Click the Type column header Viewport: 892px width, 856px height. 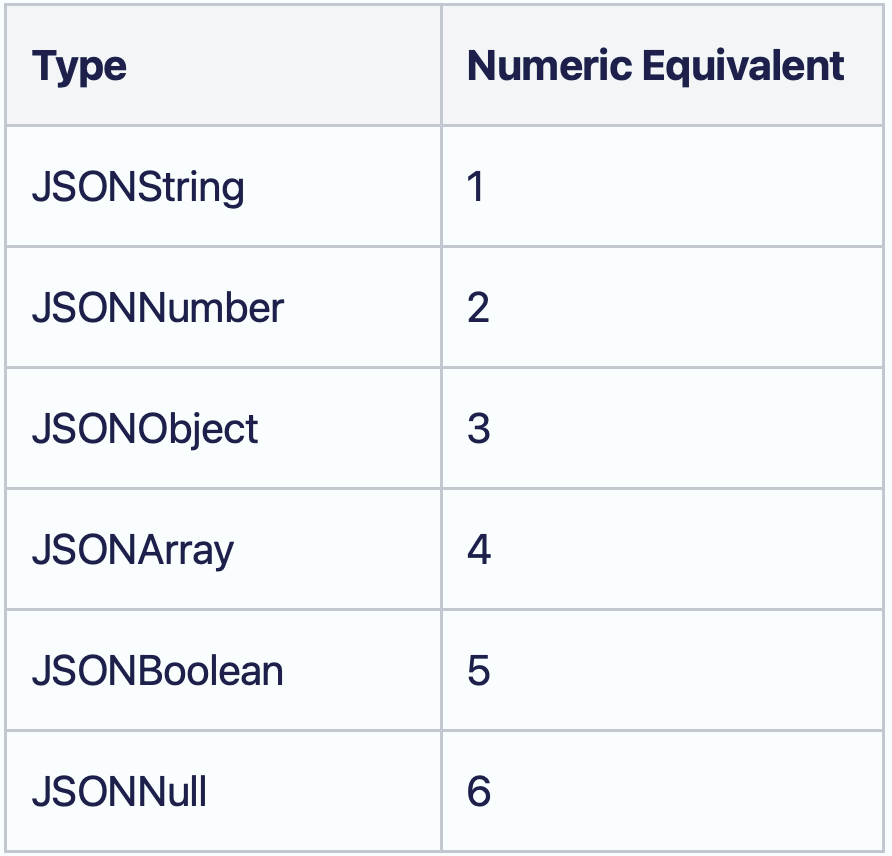pyautogui.click(x=80, y=67)
